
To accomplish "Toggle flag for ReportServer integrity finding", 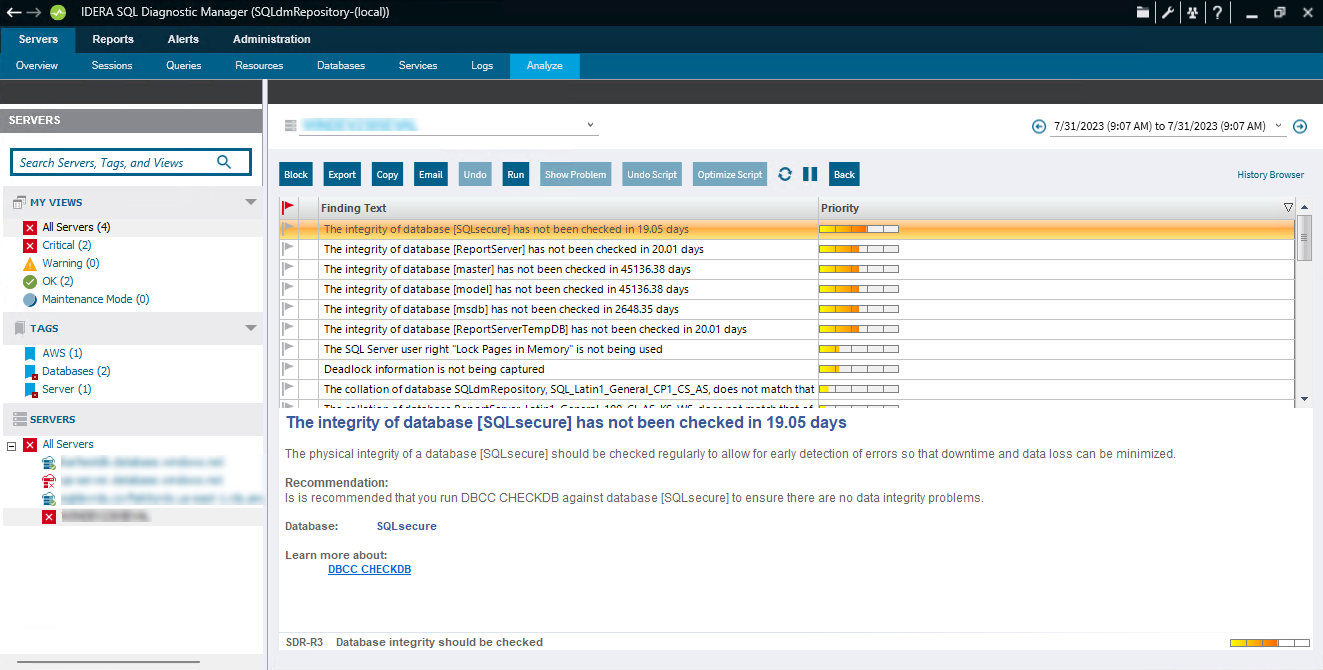I will [x=289, y=249].
